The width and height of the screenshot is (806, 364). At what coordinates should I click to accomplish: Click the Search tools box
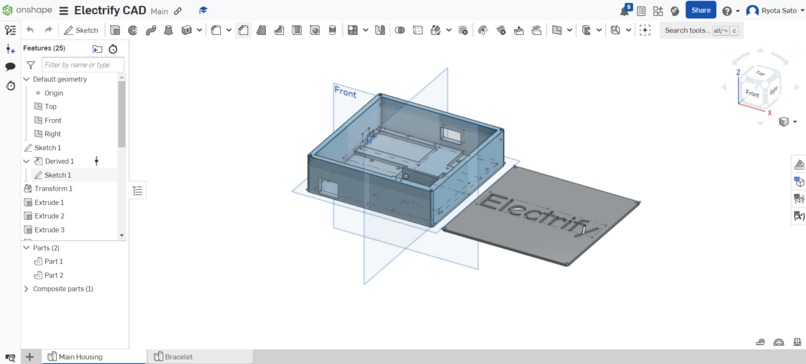click(701, 30)
